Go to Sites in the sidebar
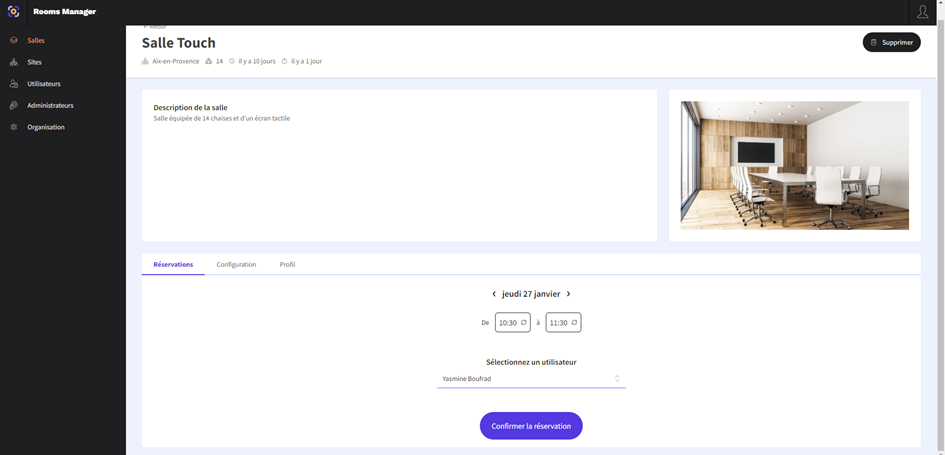The height and width of the screenshot is (455, 945). 34,62
